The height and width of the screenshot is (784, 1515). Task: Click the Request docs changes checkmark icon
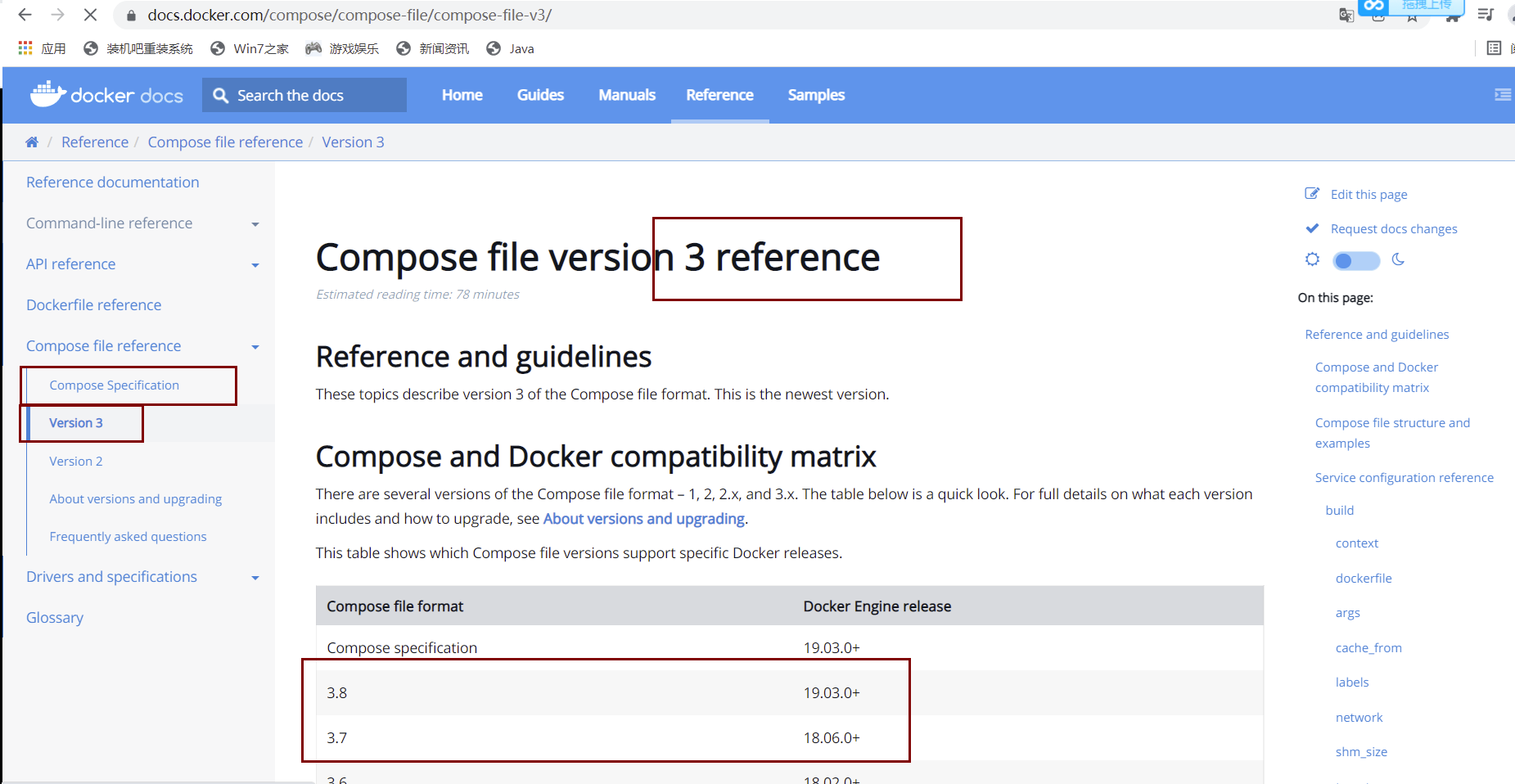1312,228
